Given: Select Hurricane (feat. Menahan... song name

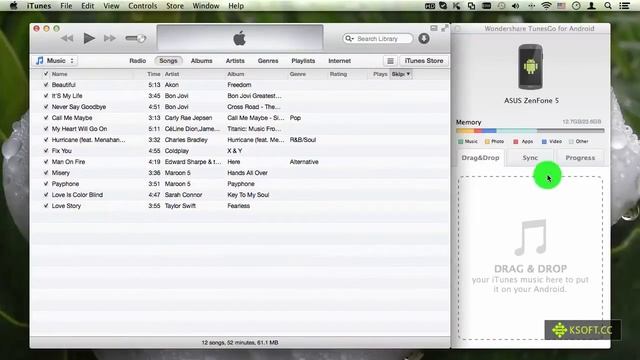Looking at the screenshot, I should coord(88,140).
